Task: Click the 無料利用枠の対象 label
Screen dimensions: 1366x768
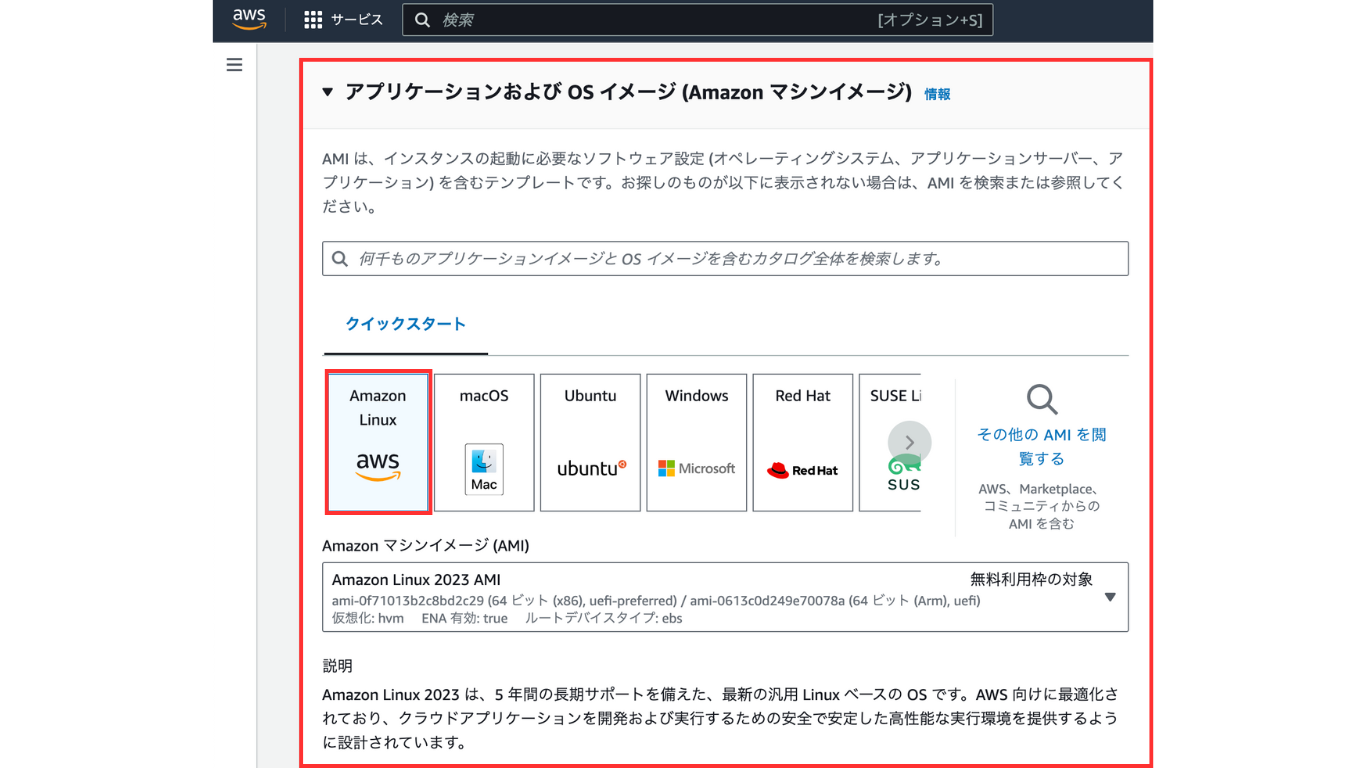Action: click(1031, 579)
